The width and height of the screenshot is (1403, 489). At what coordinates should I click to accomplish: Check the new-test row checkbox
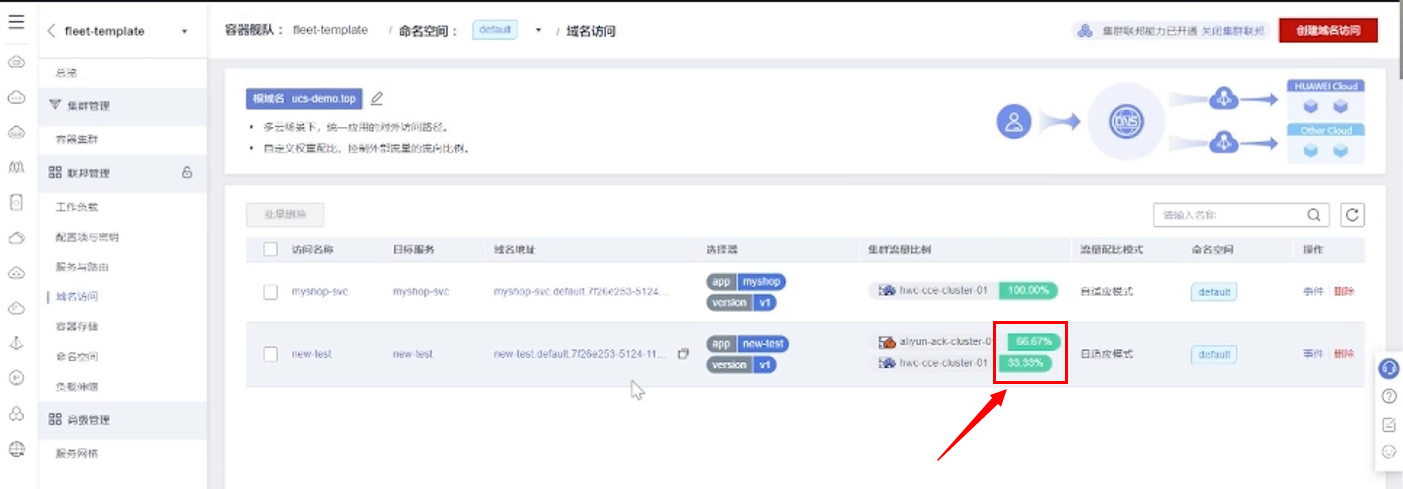[270, 354]
